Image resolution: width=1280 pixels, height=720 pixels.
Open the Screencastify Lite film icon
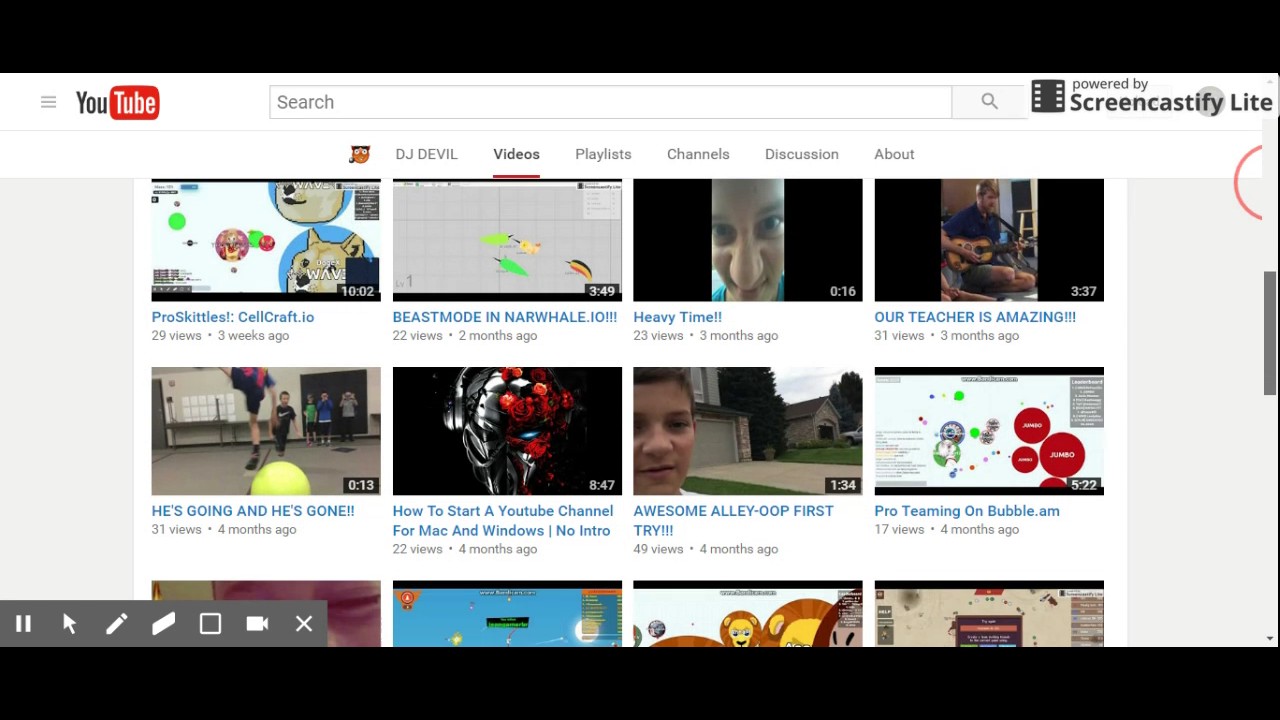(1048, 97)
